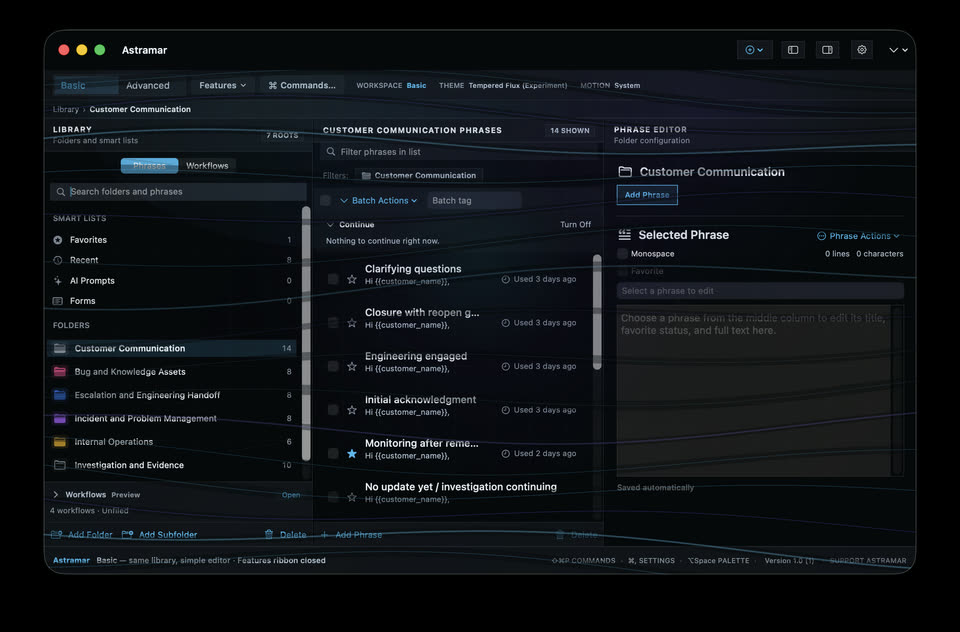Viewport: 960px width, 632px height.
Task: Check the Engineering engaged checkbox
Action: [x=333, y=366]
